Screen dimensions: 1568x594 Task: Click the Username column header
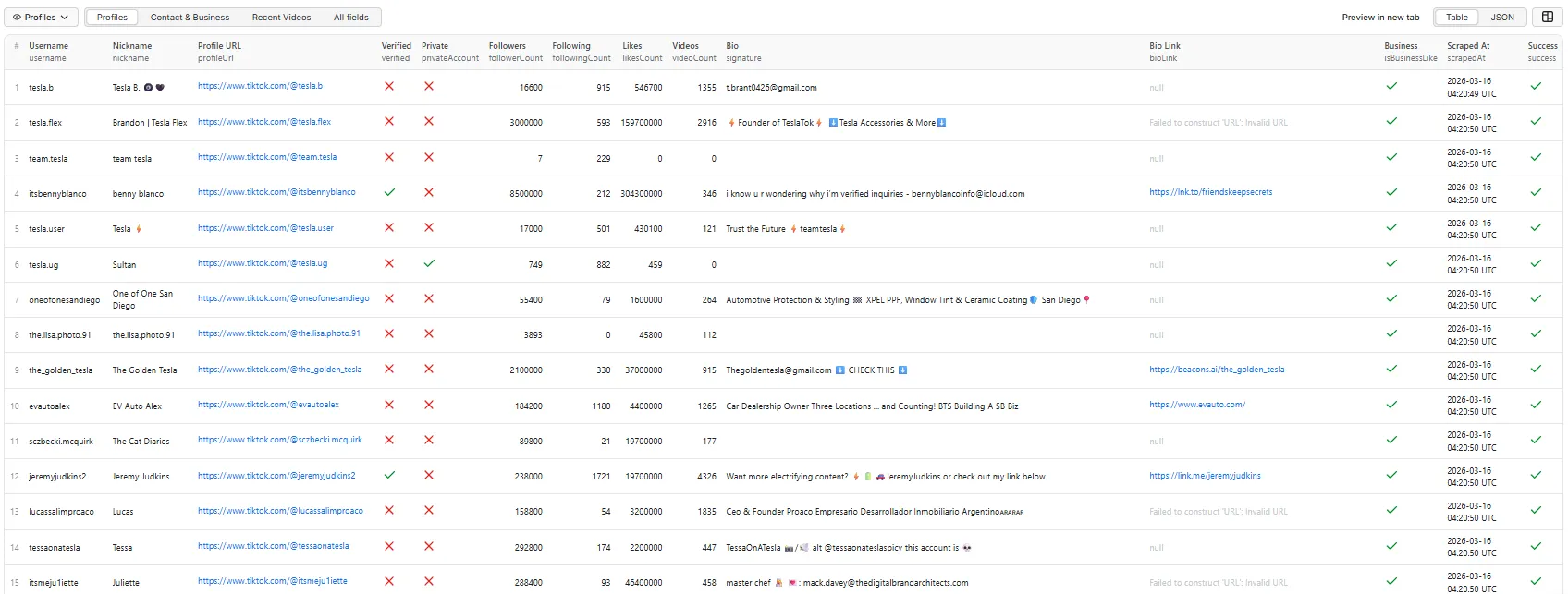pos(48,45)
